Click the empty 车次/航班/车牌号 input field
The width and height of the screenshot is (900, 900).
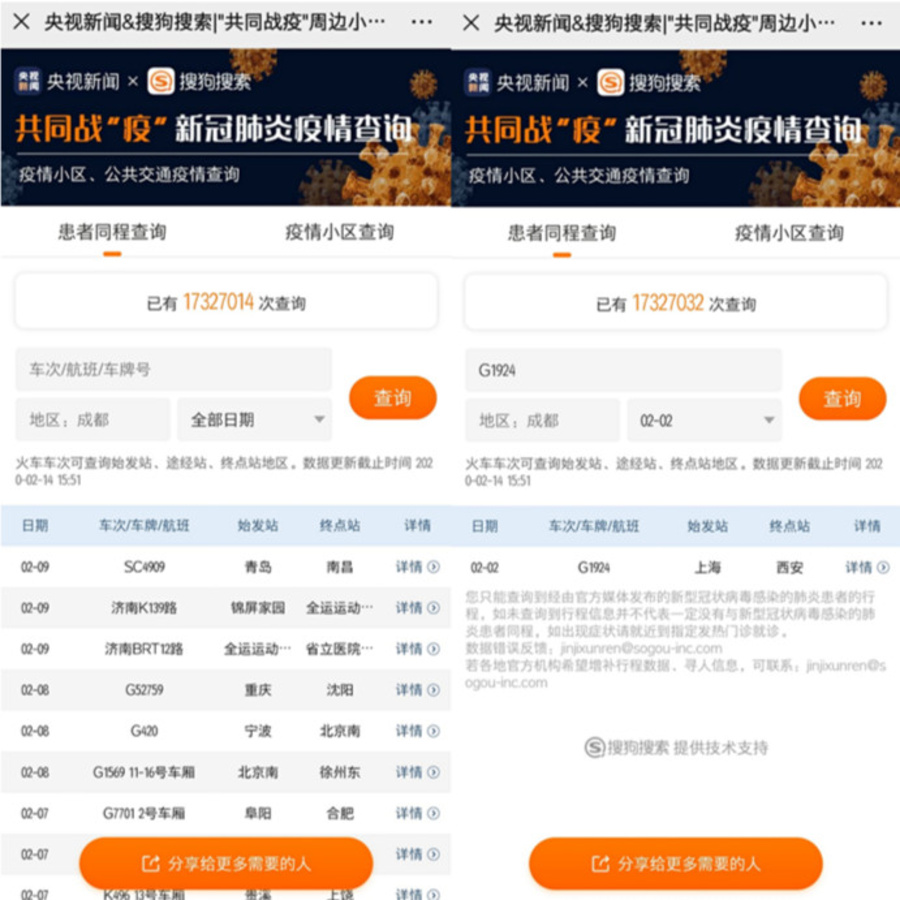pyautogui.click(x=173, y=369)
